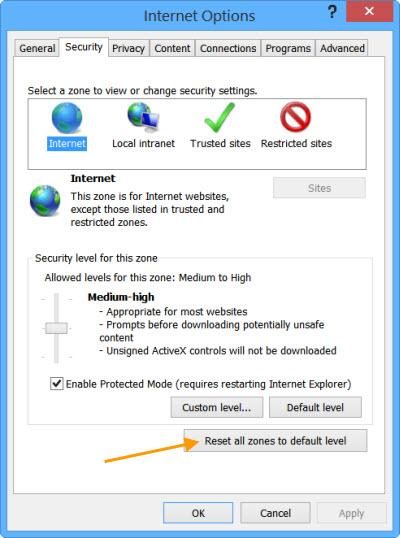Viewport: 400px width, 538px height.
Task: Click the large globe beside zone description
Action: [45, 201]
